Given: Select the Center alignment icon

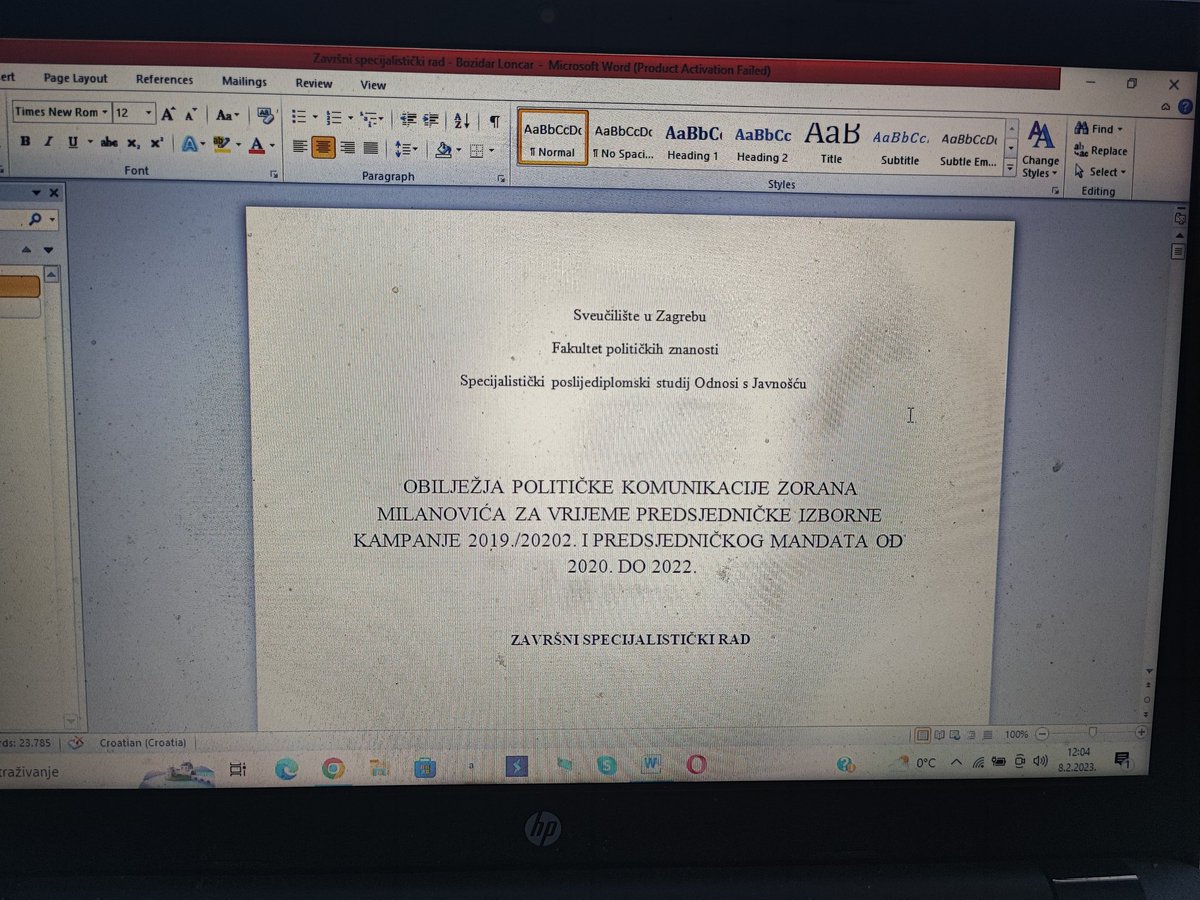Looking at the screenshot, I should 323,147.
